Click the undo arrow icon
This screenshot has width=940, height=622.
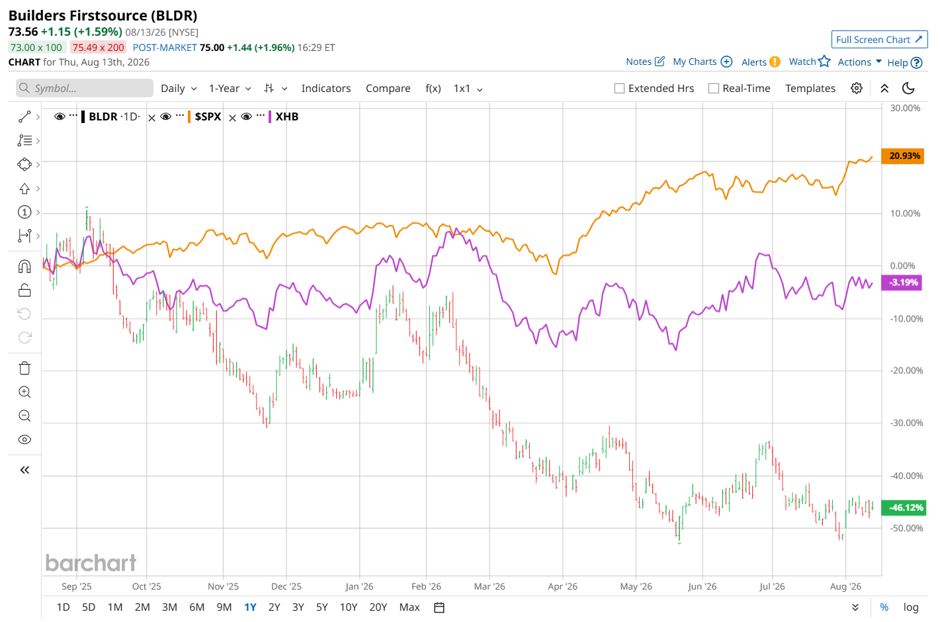coord(25,314)
